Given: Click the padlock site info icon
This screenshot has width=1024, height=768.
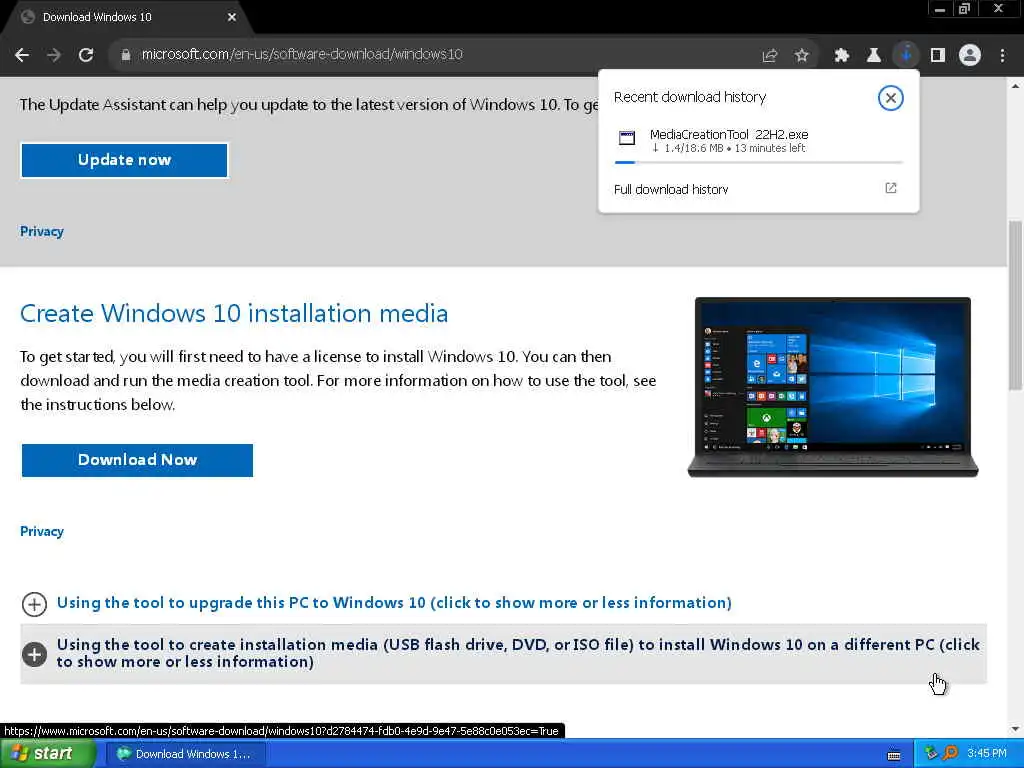Looking at the screenshot, I should (x=126, y=55).
